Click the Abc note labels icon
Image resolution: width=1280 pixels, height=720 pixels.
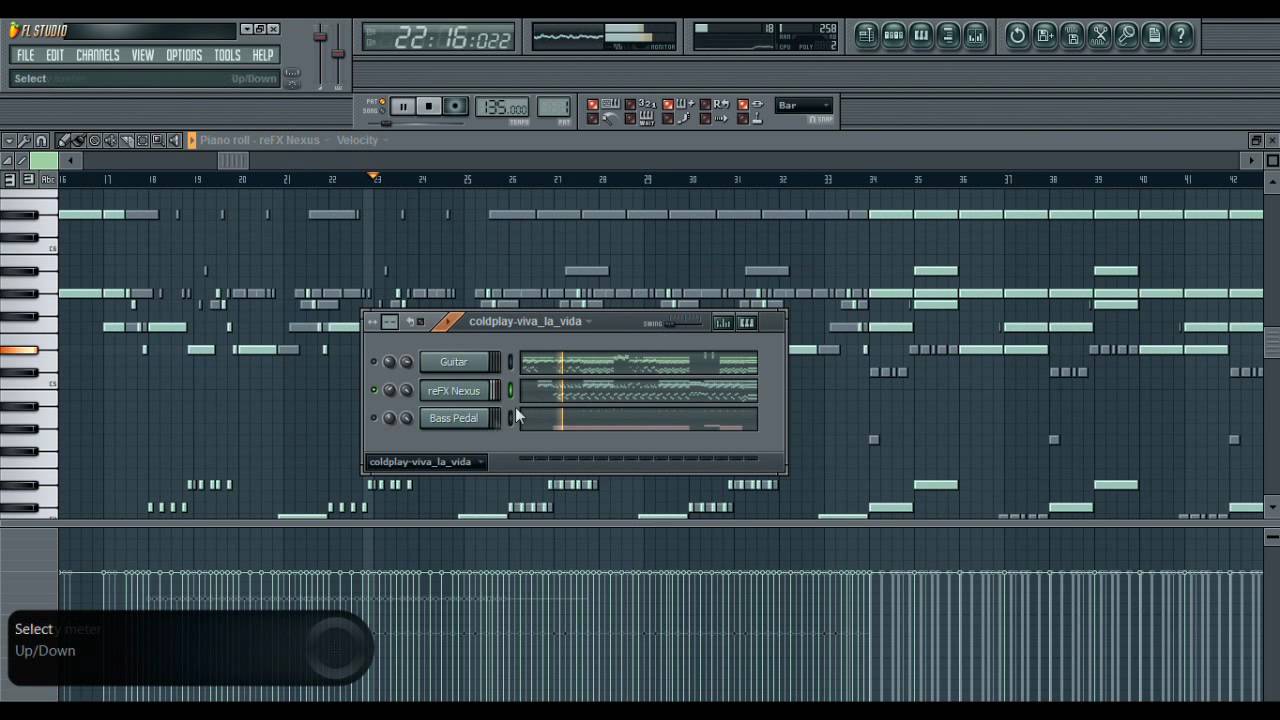[48, 179]
